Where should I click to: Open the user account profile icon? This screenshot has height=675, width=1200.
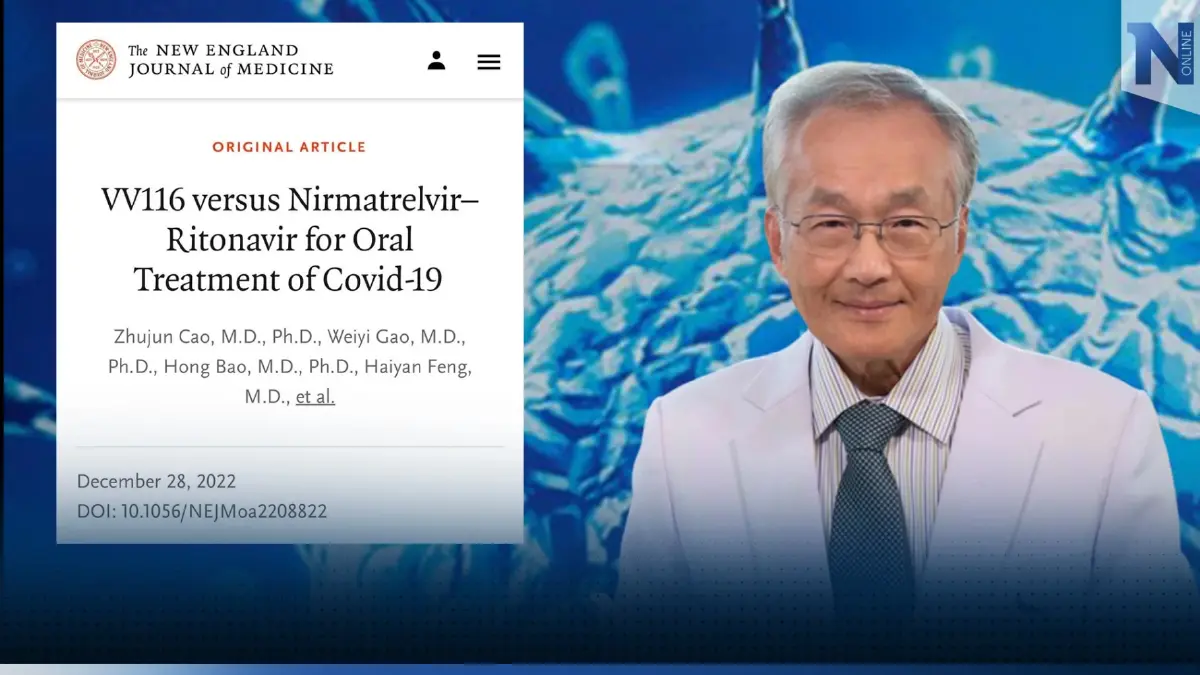click(436, 61)
